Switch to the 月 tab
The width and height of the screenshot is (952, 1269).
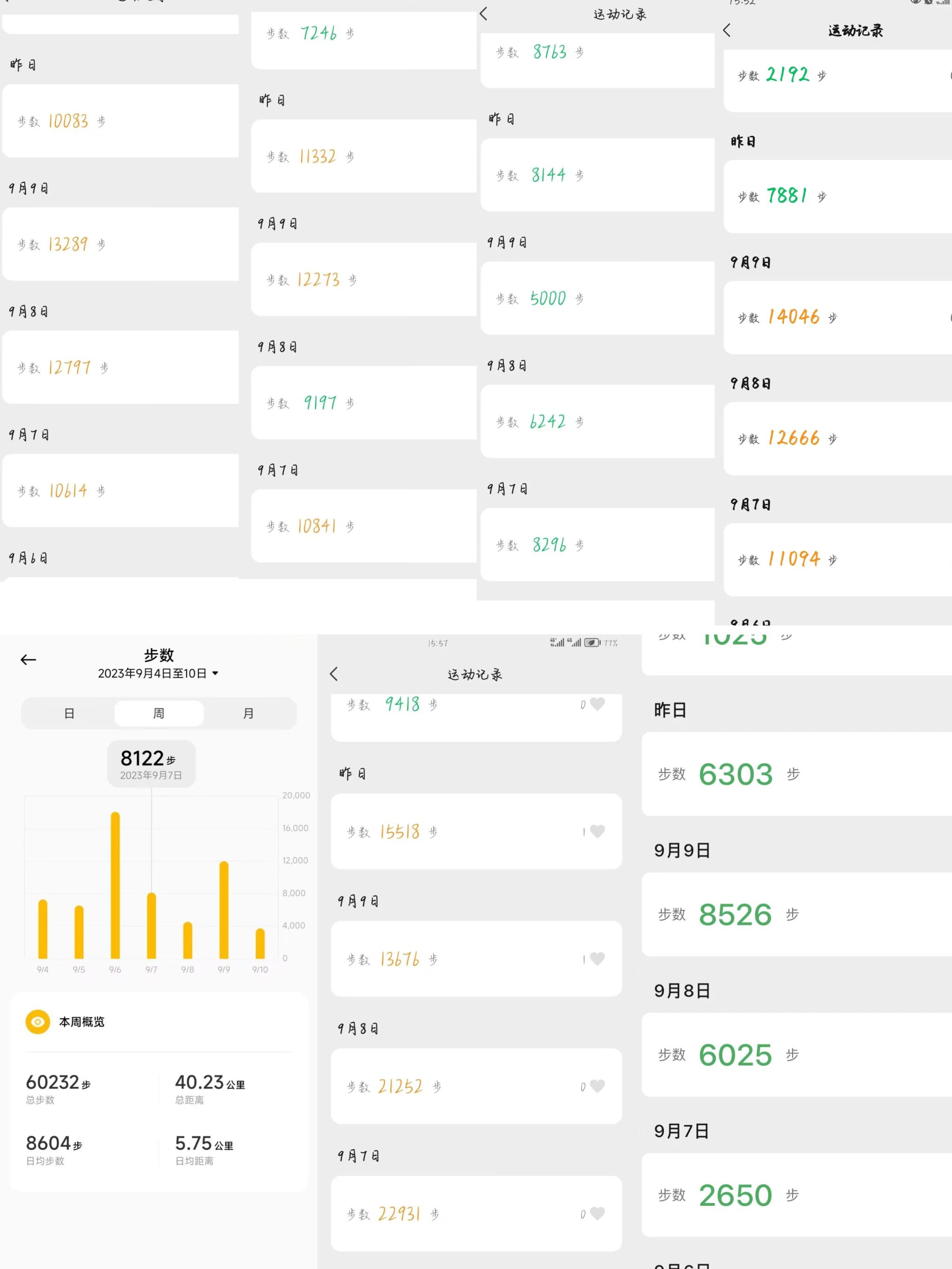248,713
